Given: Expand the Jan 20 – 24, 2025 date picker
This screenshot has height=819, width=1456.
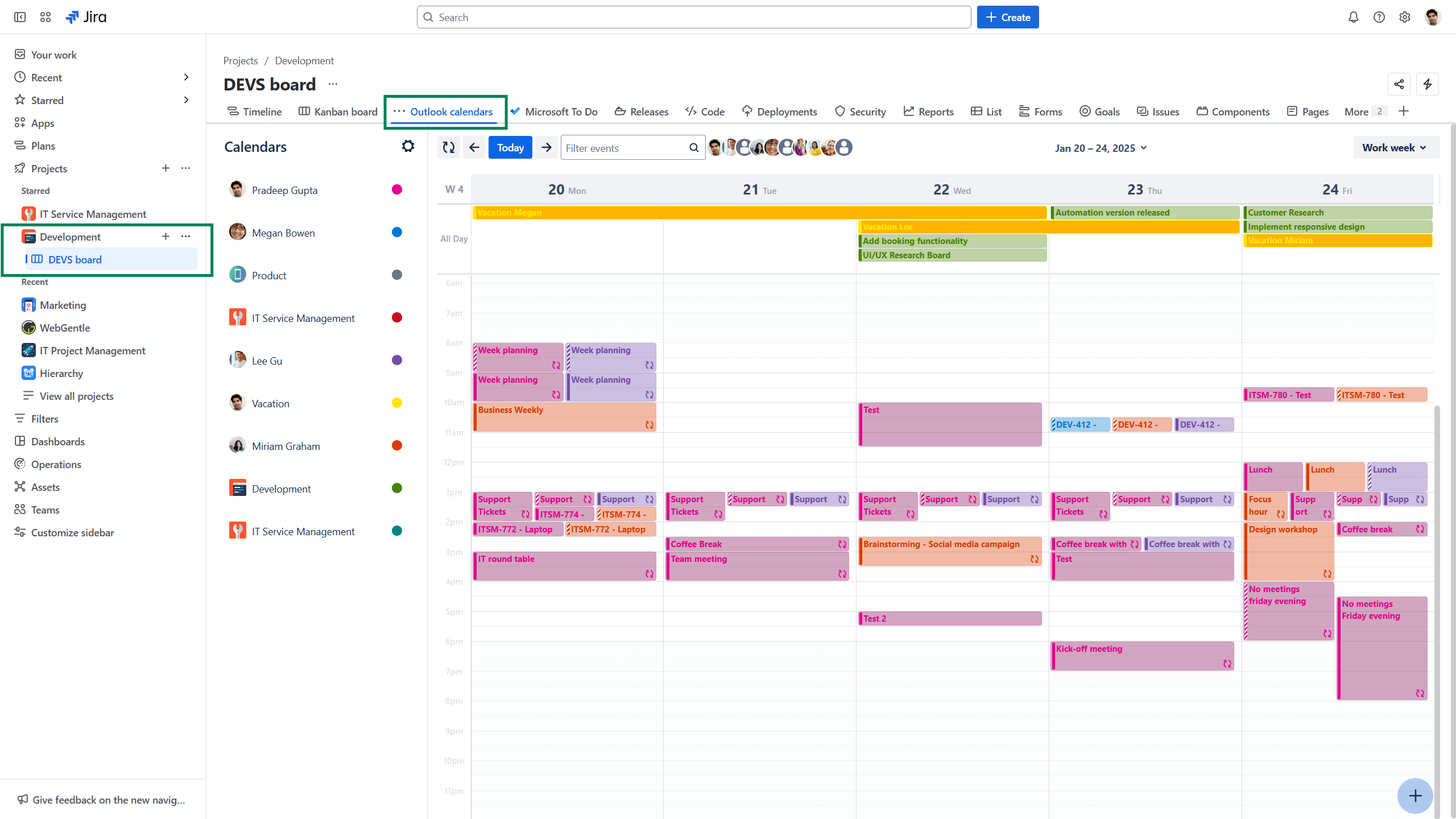Looking at the screenshot, I should coord(1101,148).
